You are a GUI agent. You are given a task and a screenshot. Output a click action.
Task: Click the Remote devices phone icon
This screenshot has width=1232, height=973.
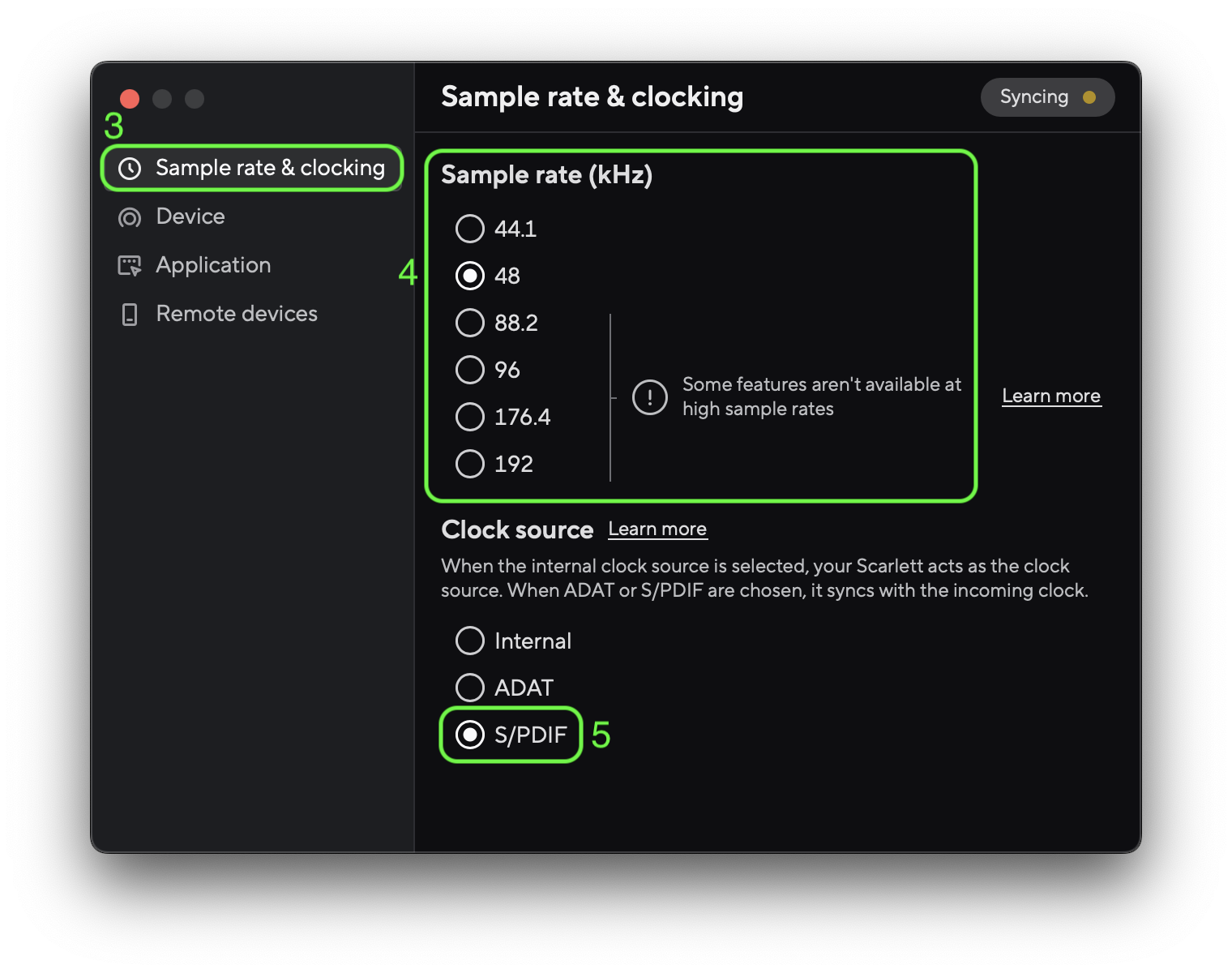pyautogui.click(x=129, y=314)
